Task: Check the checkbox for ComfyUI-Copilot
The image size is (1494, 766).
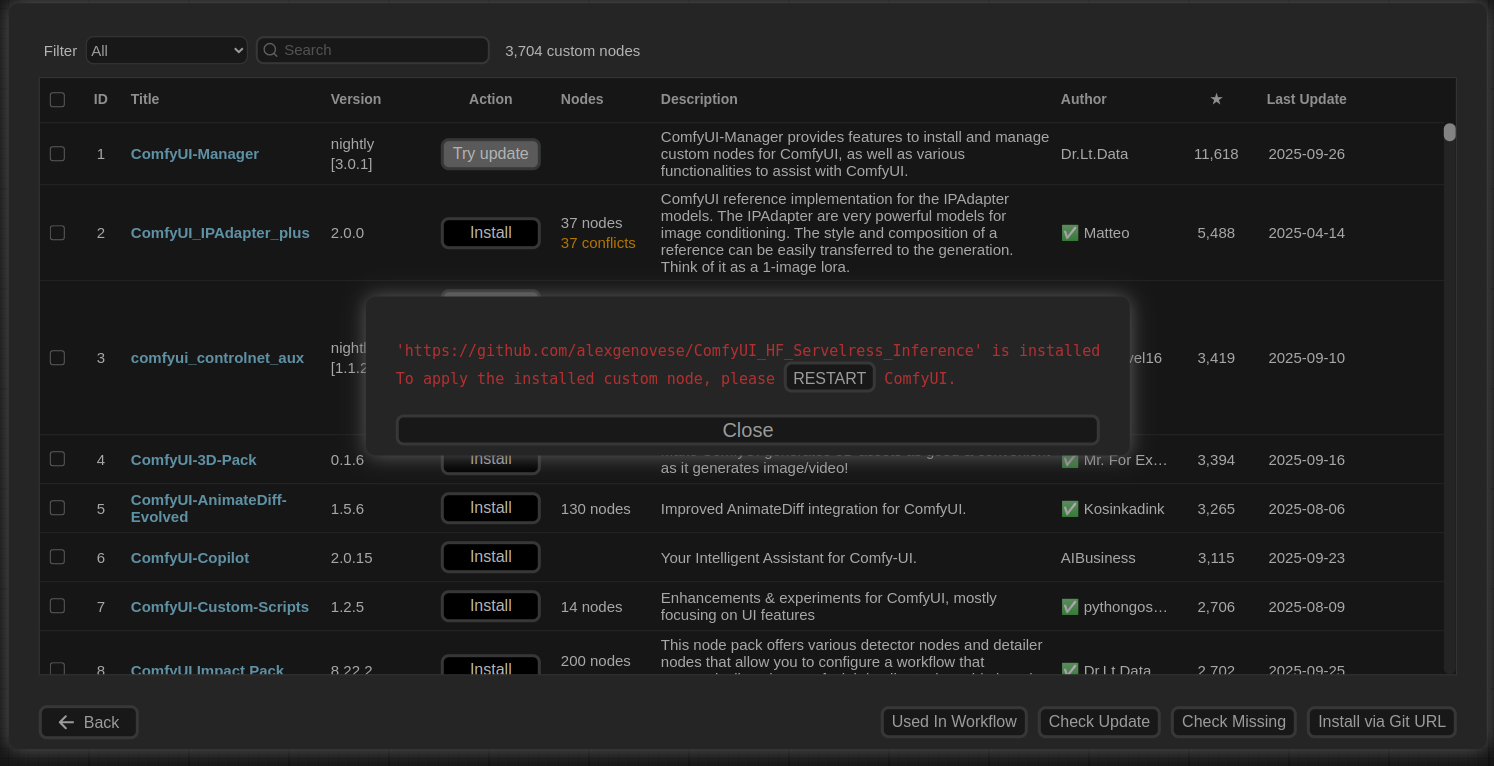Action: (x=57, y=557)
